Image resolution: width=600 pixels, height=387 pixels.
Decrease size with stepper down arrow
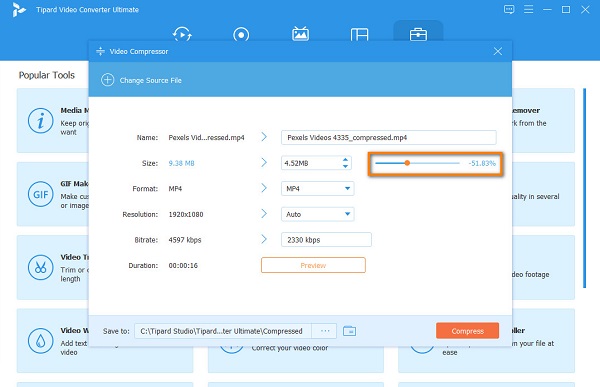(x=345, y=166)
